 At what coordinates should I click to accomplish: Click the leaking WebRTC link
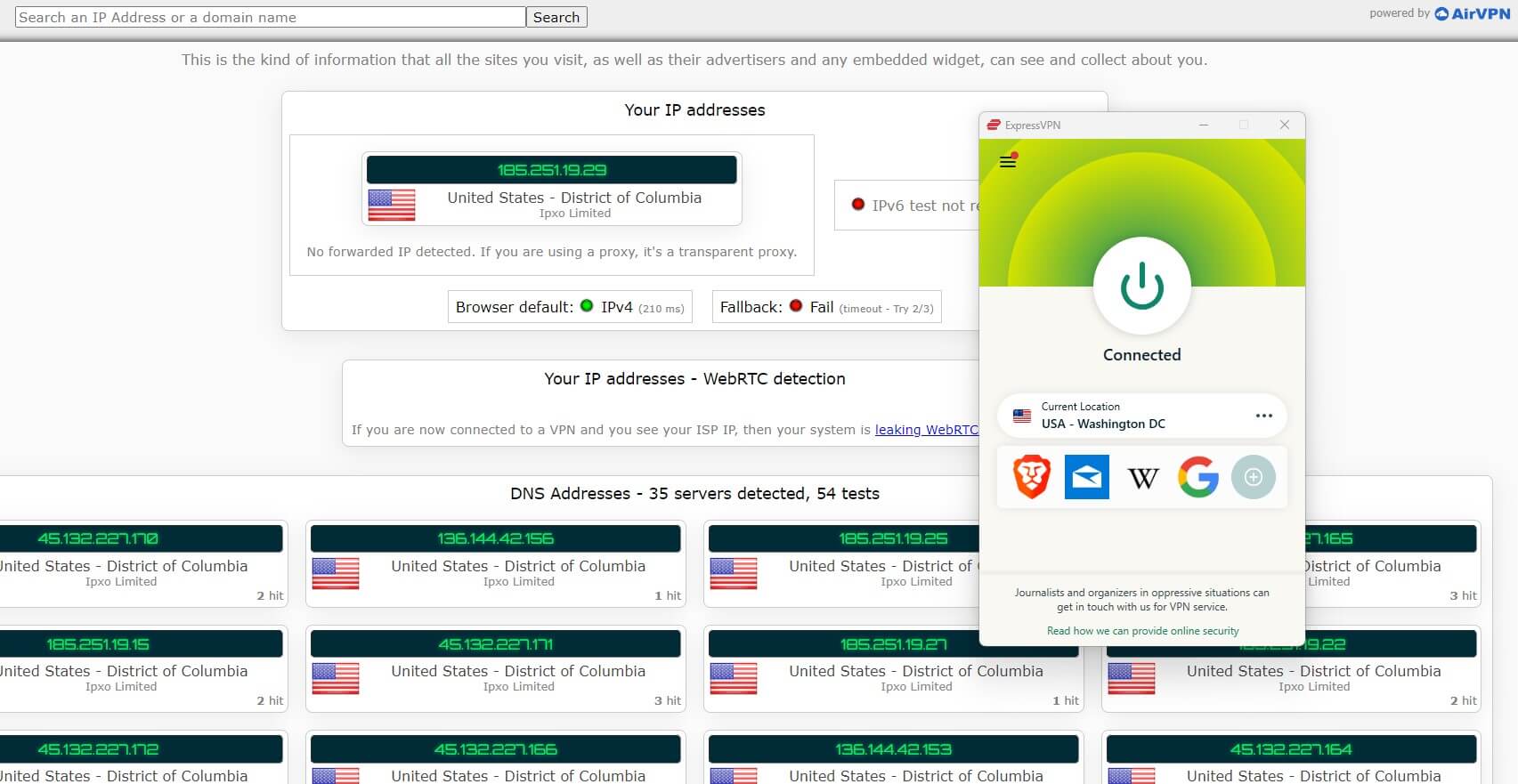(x=927, y=430)
